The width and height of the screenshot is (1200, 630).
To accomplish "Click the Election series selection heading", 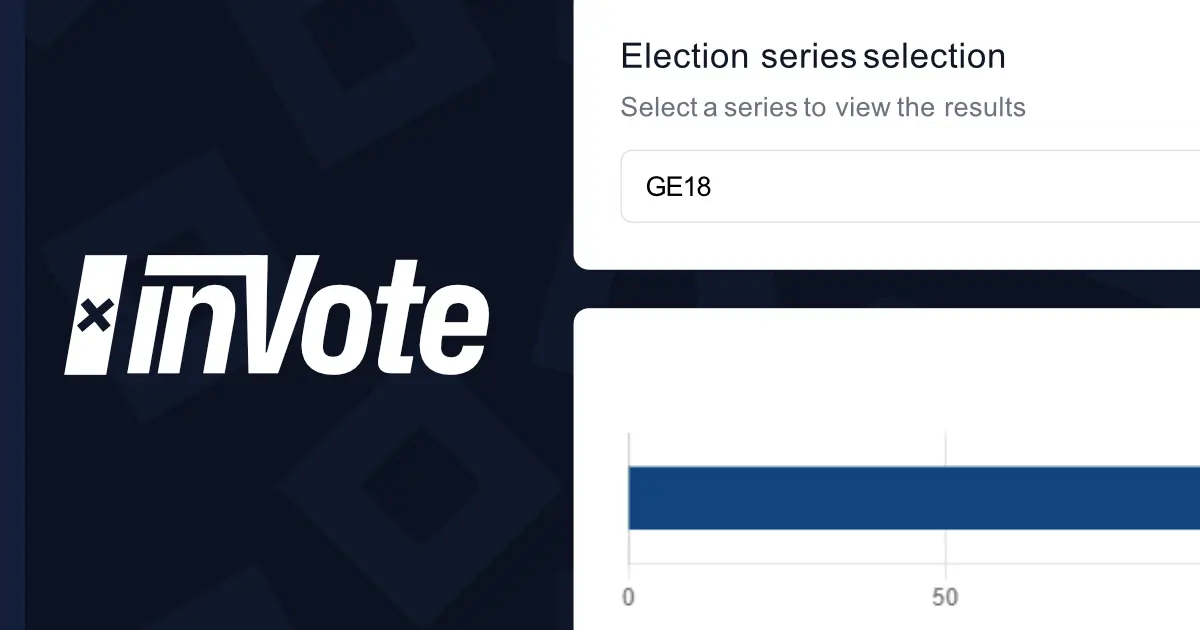I will click(x=812, y=56).
